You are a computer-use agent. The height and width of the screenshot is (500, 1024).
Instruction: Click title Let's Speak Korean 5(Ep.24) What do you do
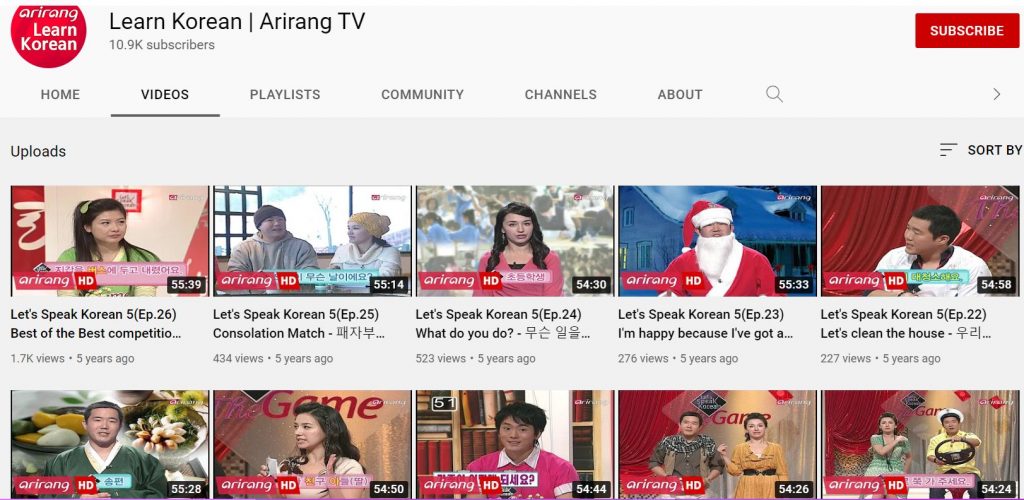(x=503, y=324)
